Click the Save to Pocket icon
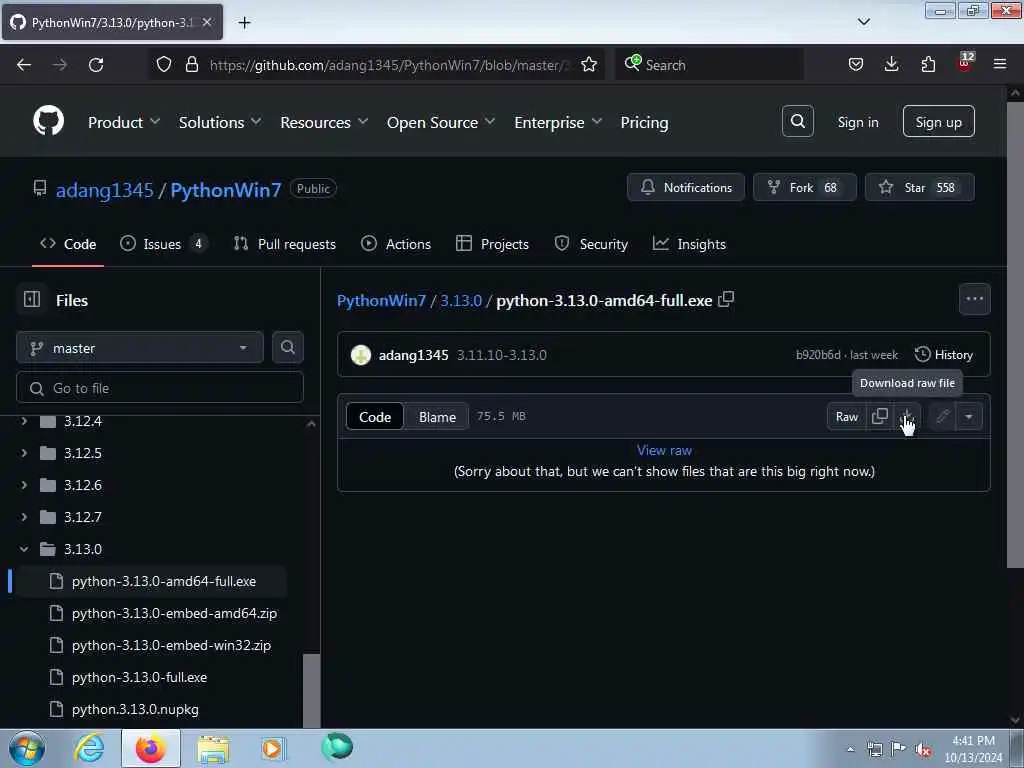 click(856, 64)
